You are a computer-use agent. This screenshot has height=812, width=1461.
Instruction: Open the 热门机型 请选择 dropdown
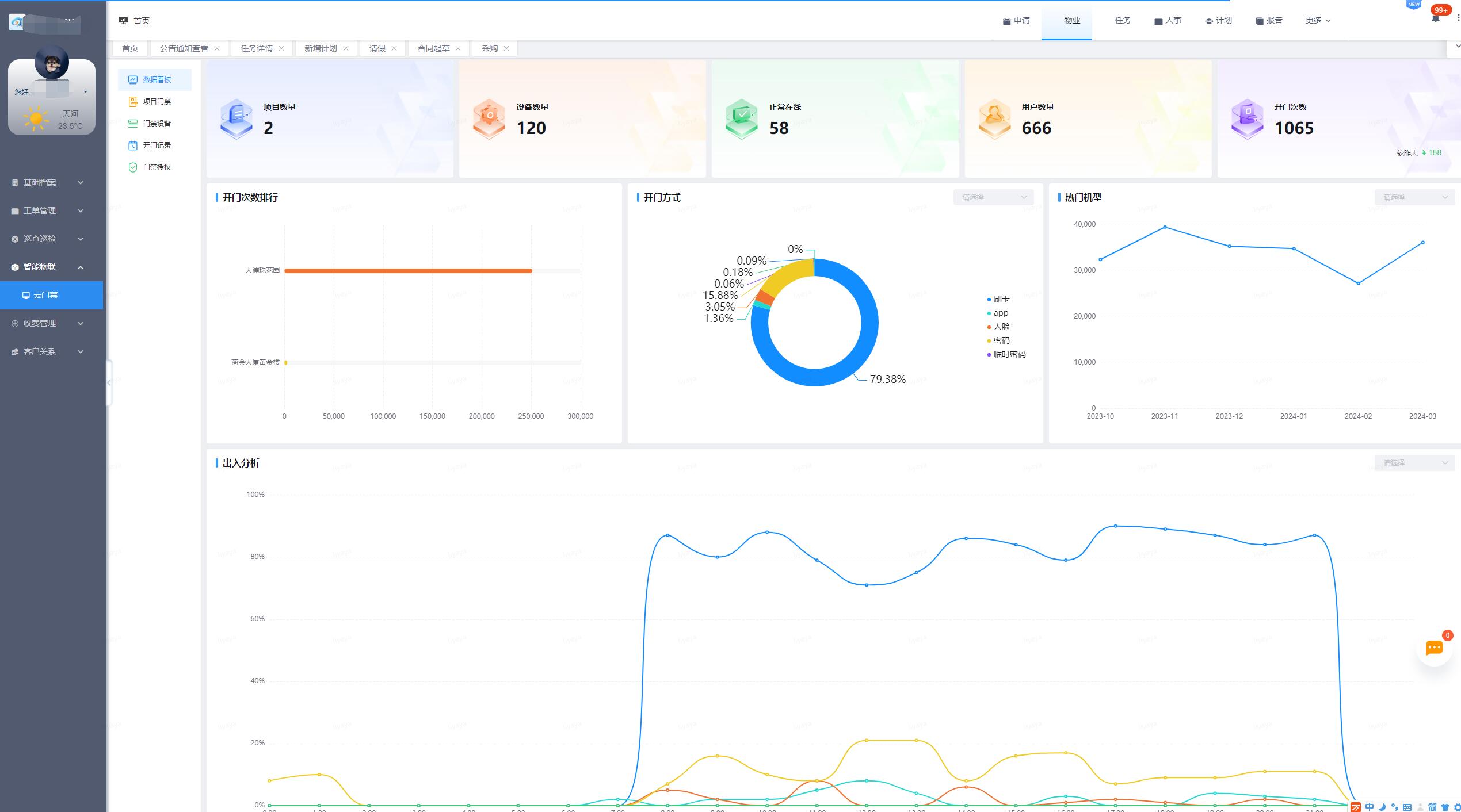click(1414, 197)
